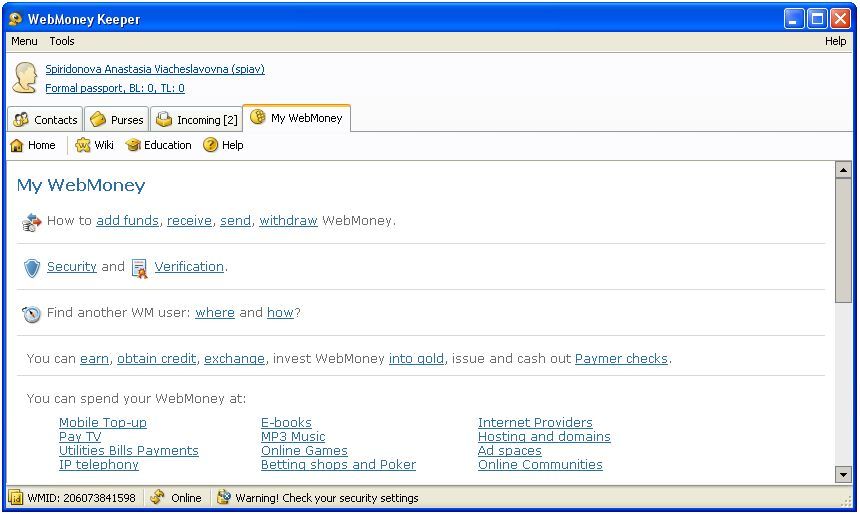Open the Utilities Bills Payments link
This screenshot has width=860, height=514.
128,450
